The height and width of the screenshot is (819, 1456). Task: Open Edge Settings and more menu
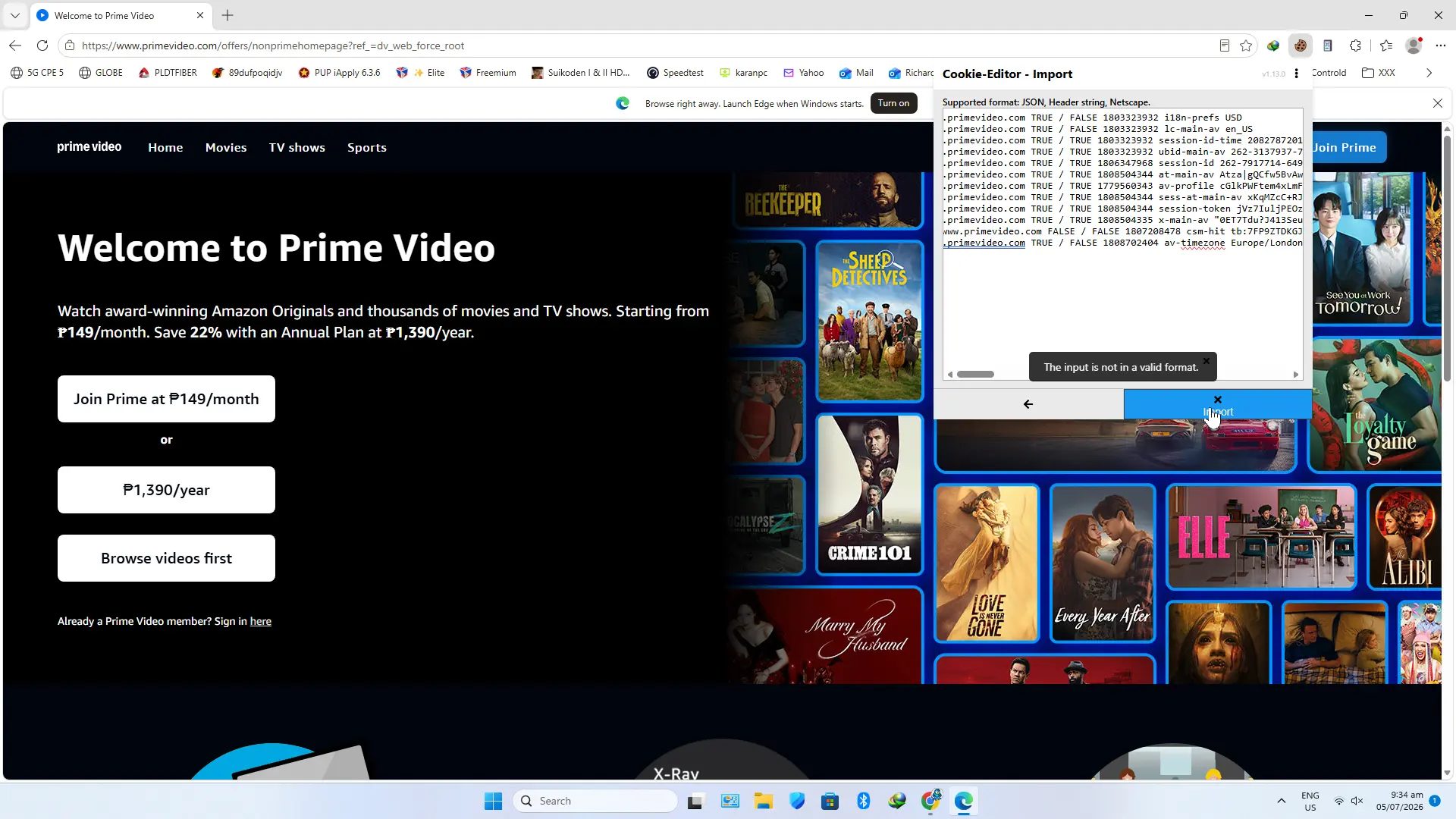1441,45
